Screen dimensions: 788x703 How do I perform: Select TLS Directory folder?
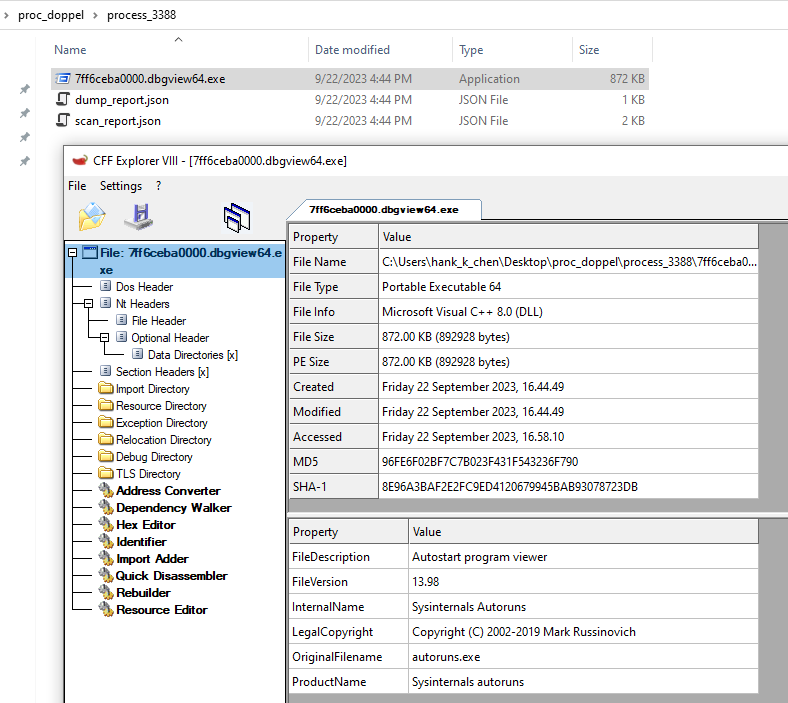(148, 474)
